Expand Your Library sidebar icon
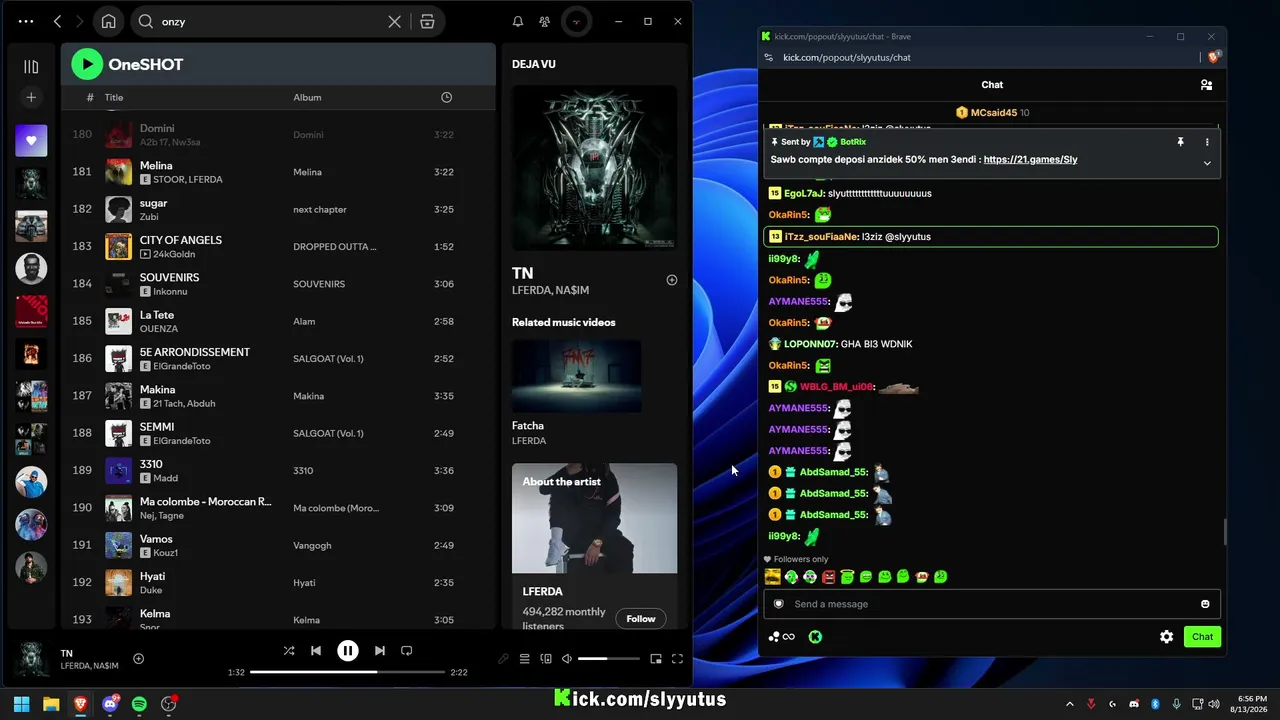1280x720 pixels. click(31, 67)
